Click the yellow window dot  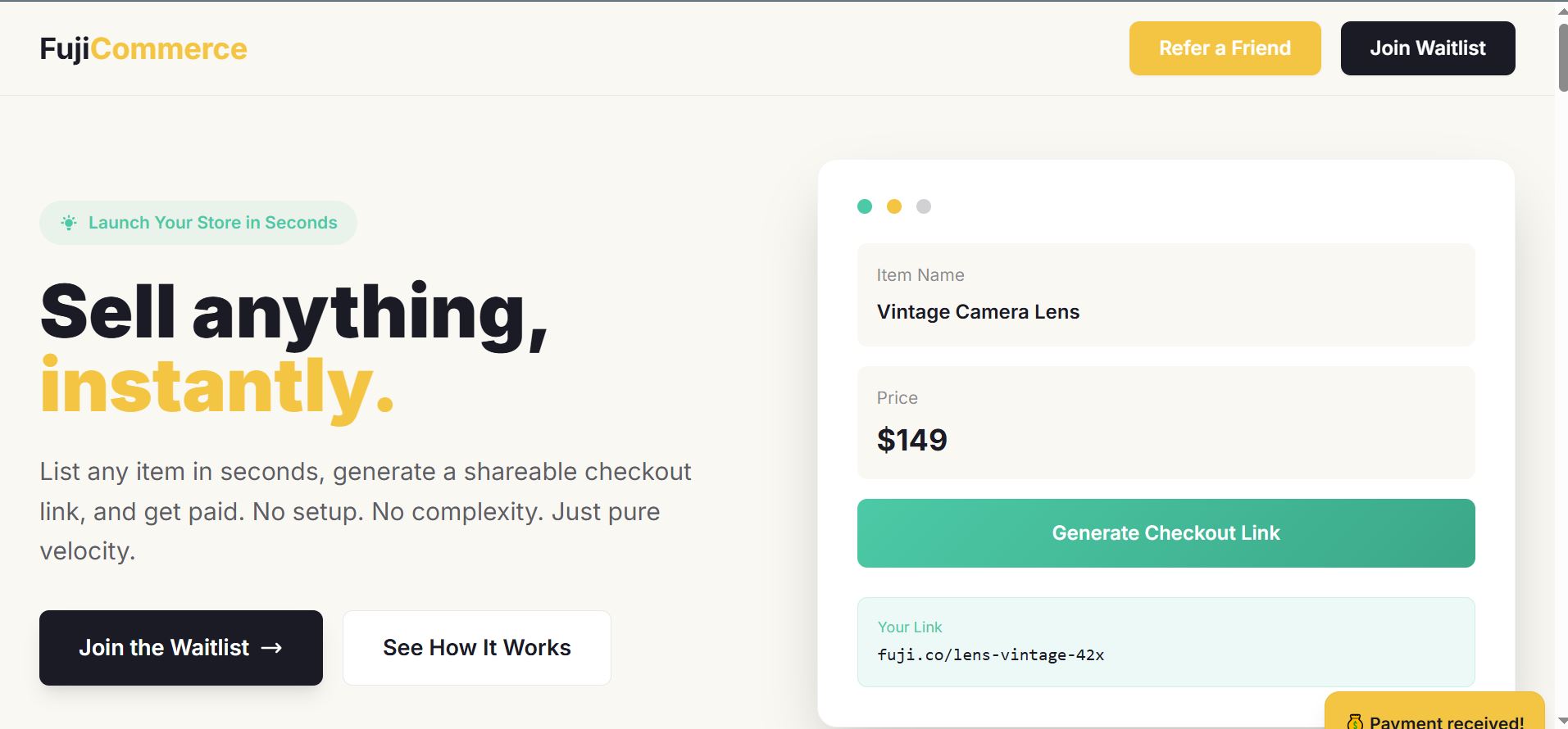(894, 206)
